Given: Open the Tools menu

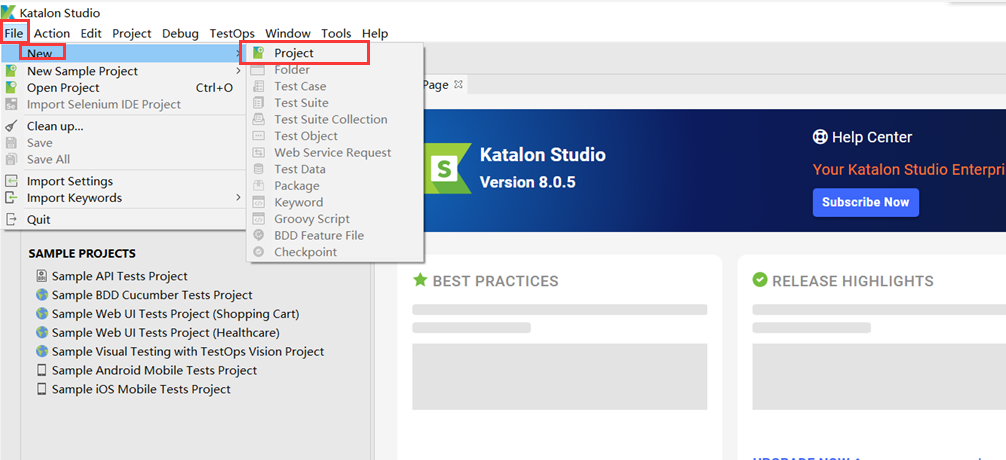Looking at the screenshot, I should [336, 33].
